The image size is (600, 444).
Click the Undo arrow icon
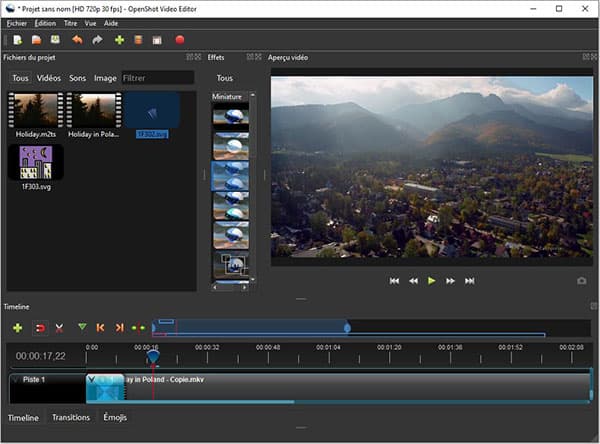tap(76, 40)
